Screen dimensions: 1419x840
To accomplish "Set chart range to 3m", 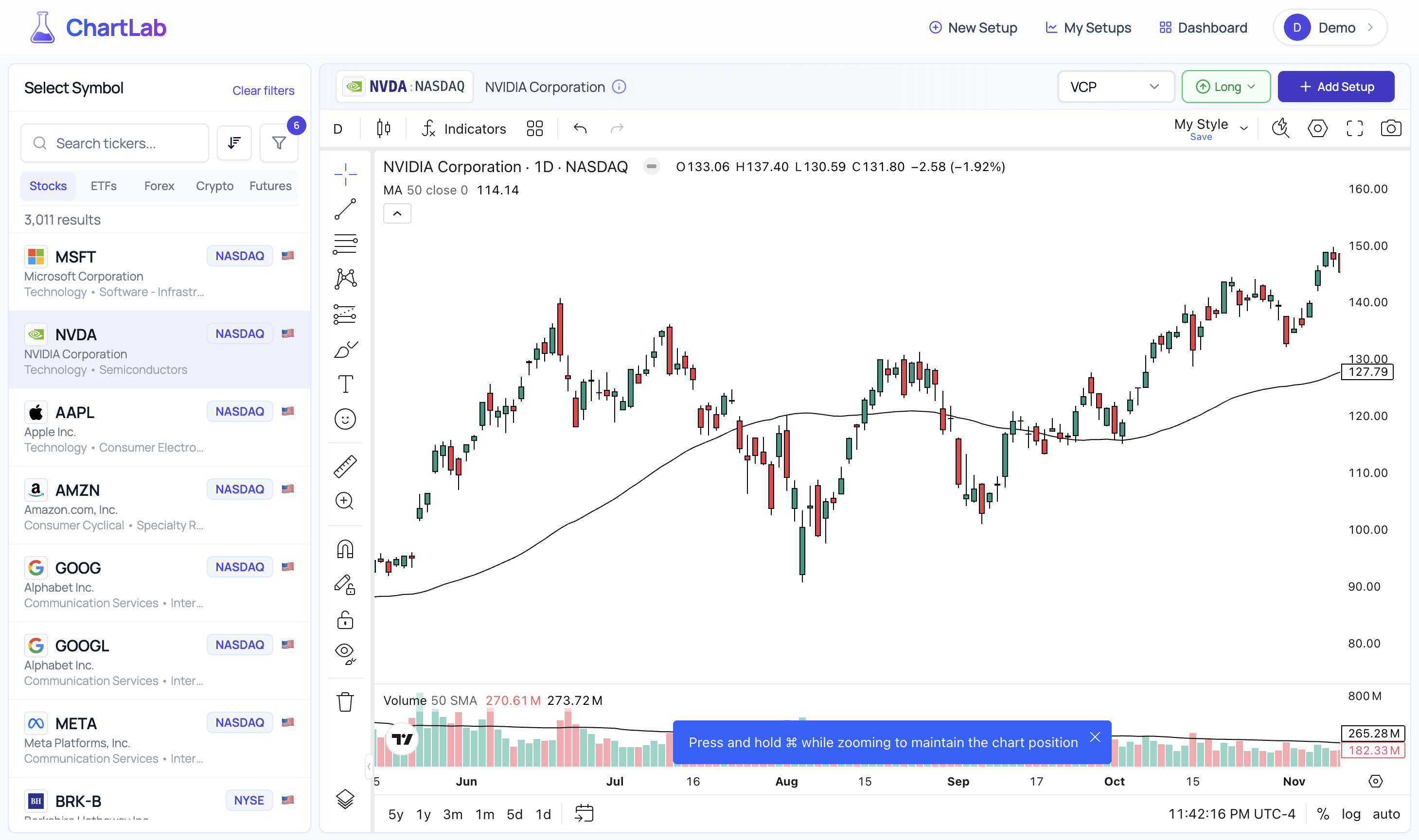I will point(453,814).
